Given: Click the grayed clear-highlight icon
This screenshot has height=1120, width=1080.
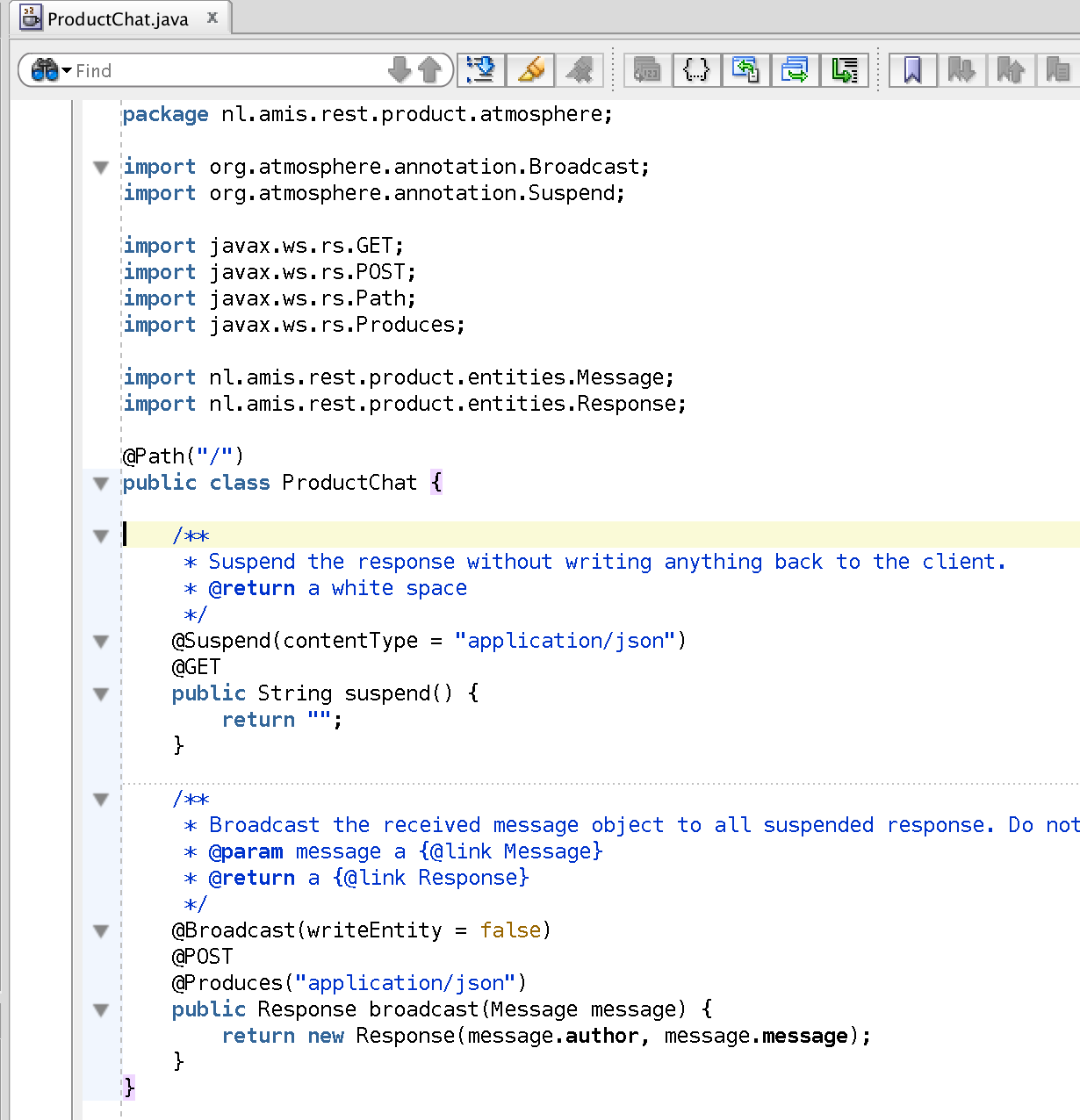Looking at the screenshot, I should coord(580,70).
